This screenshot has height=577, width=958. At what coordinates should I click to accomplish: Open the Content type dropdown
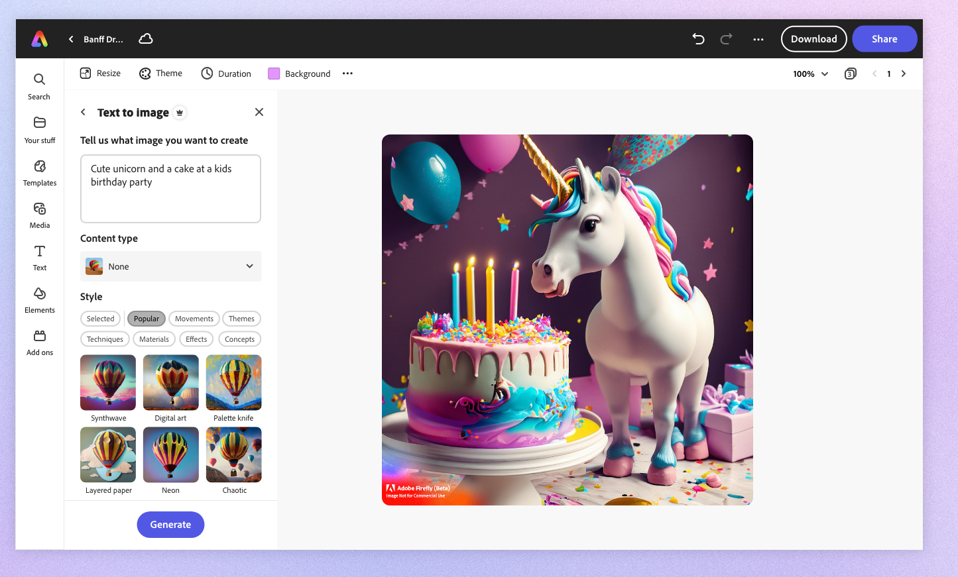pos(170,266)
